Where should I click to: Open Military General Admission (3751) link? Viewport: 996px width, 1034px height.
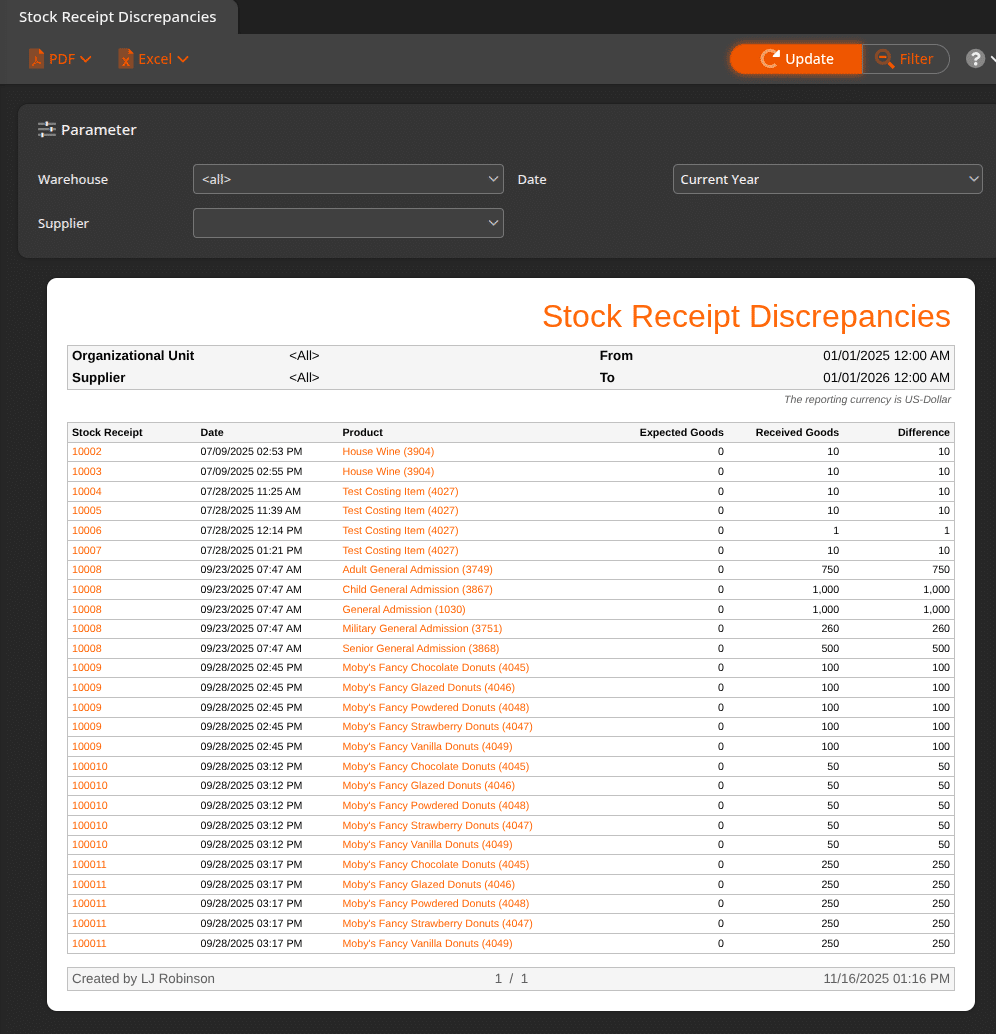(422, 629)
